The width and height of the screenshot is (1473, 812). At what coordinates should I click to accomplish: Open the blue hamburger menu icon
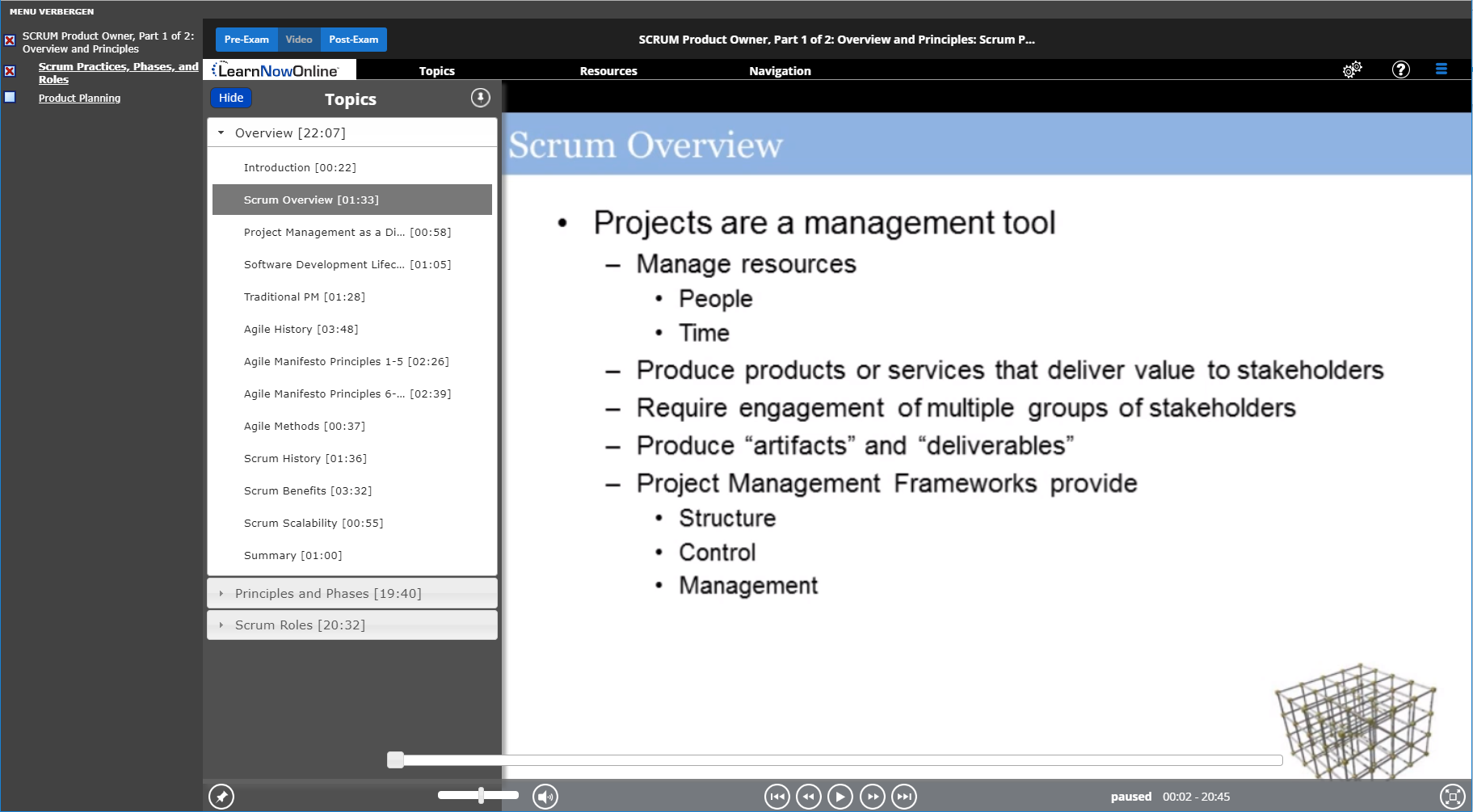1441,69
